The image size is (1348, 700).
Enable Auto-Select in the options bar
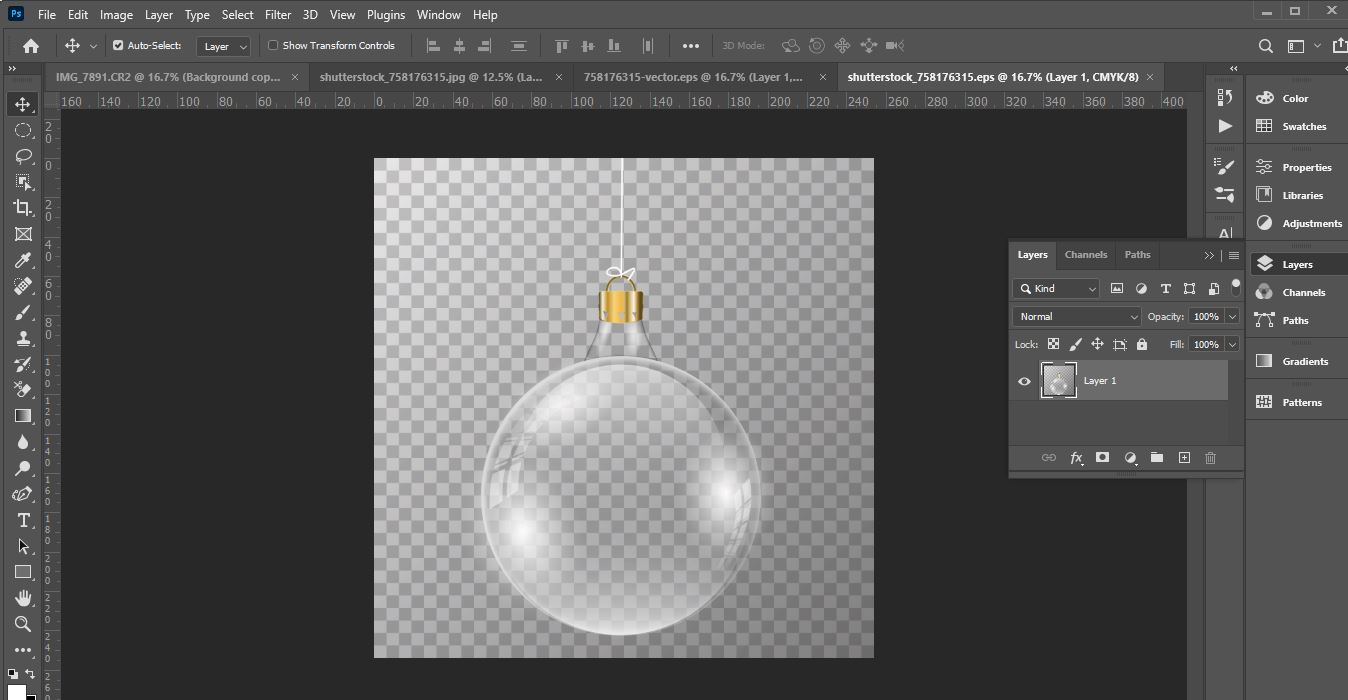120,45
